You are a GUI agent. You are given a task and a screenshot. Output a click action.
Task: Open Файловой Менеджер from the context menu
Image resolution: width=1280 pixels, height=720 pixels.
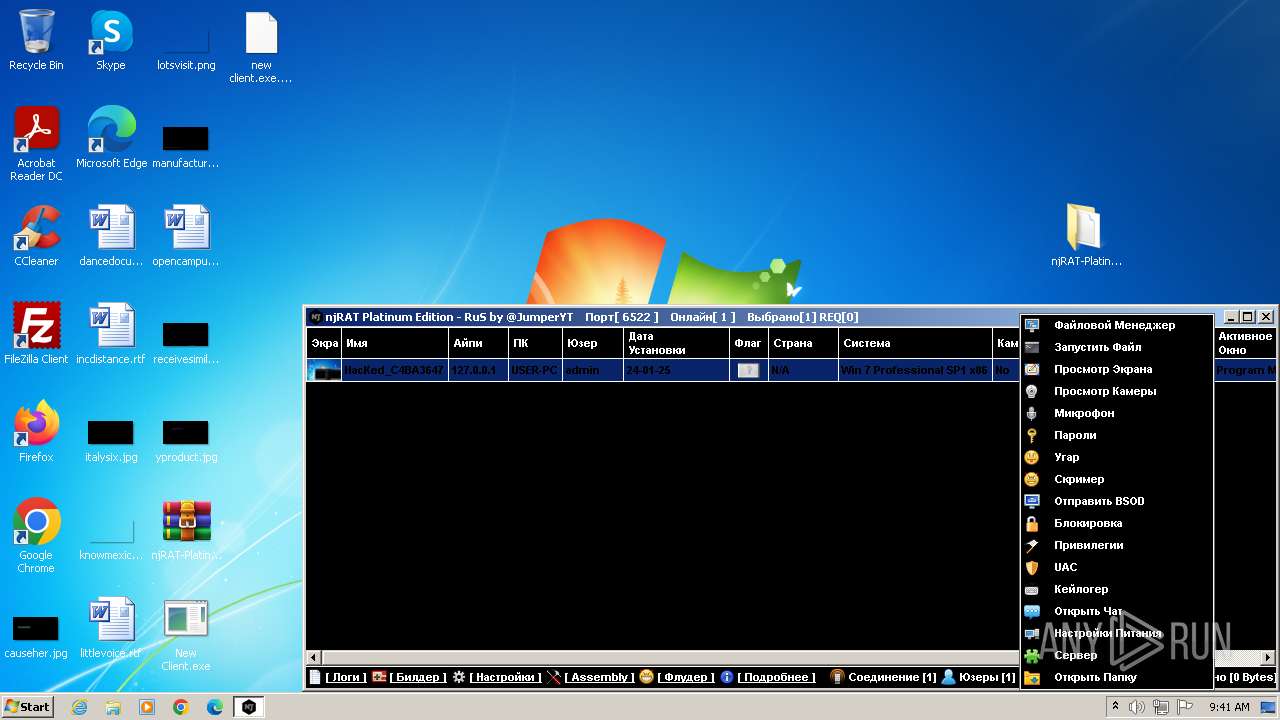[1116, 325]
